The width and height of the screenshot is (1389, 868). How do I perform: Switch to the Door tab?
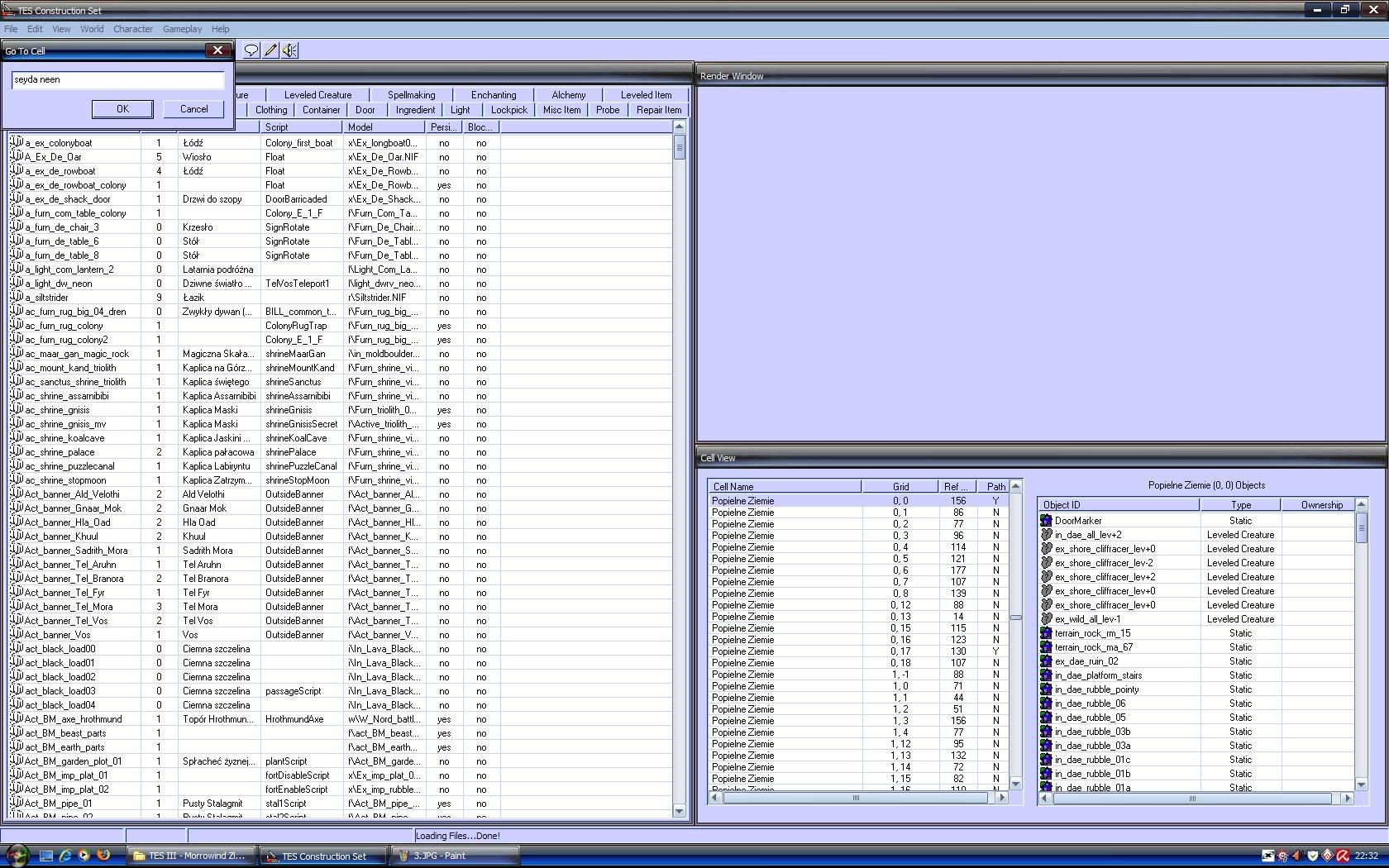[x=365, y=110]
